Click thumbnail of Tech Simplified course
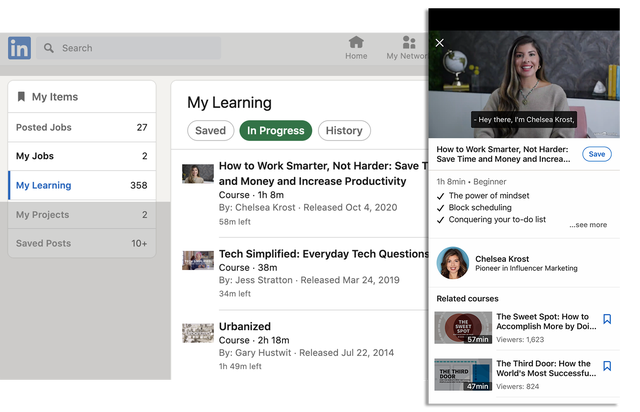 pyautogui.click(x=198, y=261)
